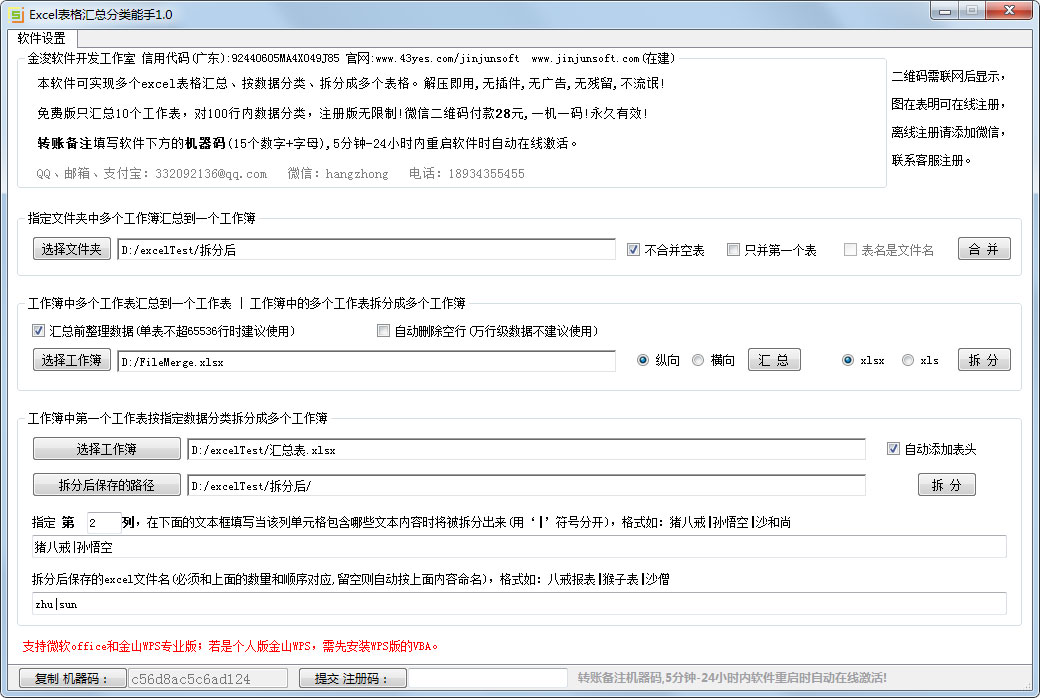Toggle 自动添加表头 checkbox

[x=893, y=448]
